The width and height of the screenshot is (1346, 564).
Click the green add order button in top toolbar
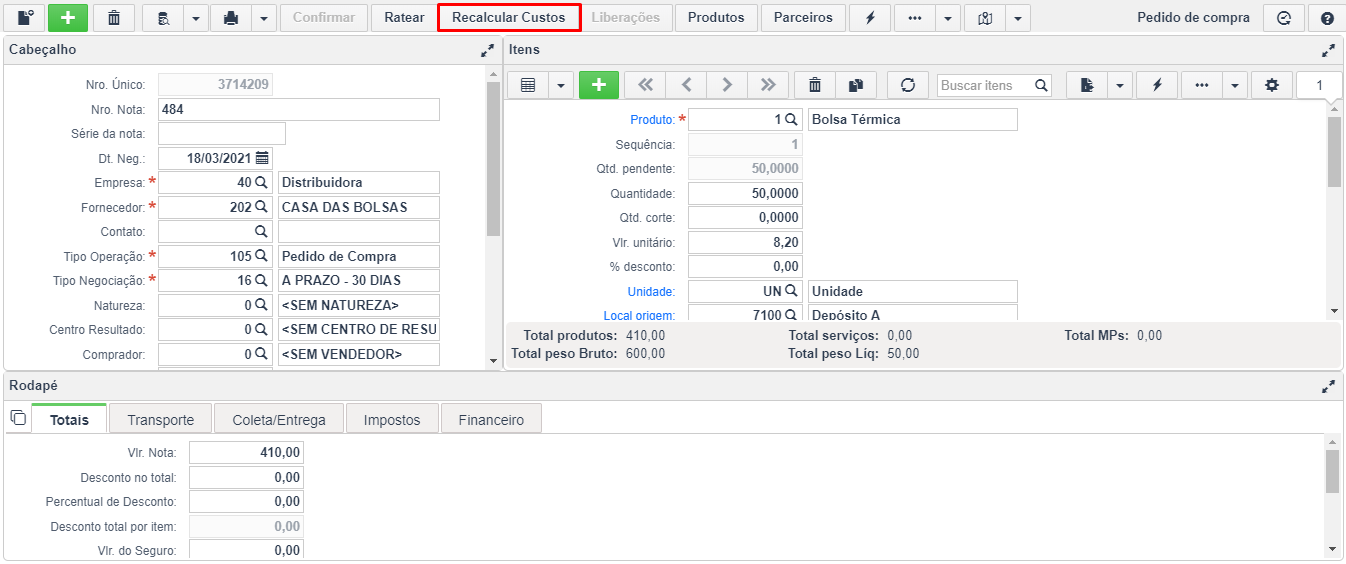pos(68,18)
